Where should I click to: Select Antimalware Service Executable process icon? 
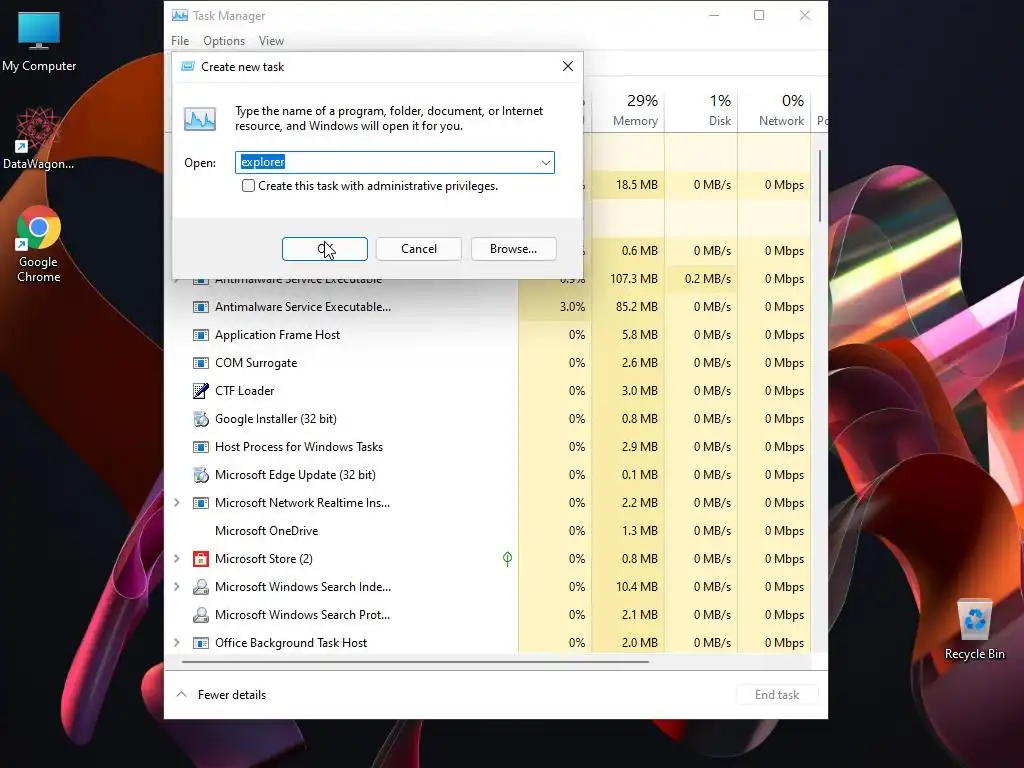pyautogui.click(x=200, y=306)
